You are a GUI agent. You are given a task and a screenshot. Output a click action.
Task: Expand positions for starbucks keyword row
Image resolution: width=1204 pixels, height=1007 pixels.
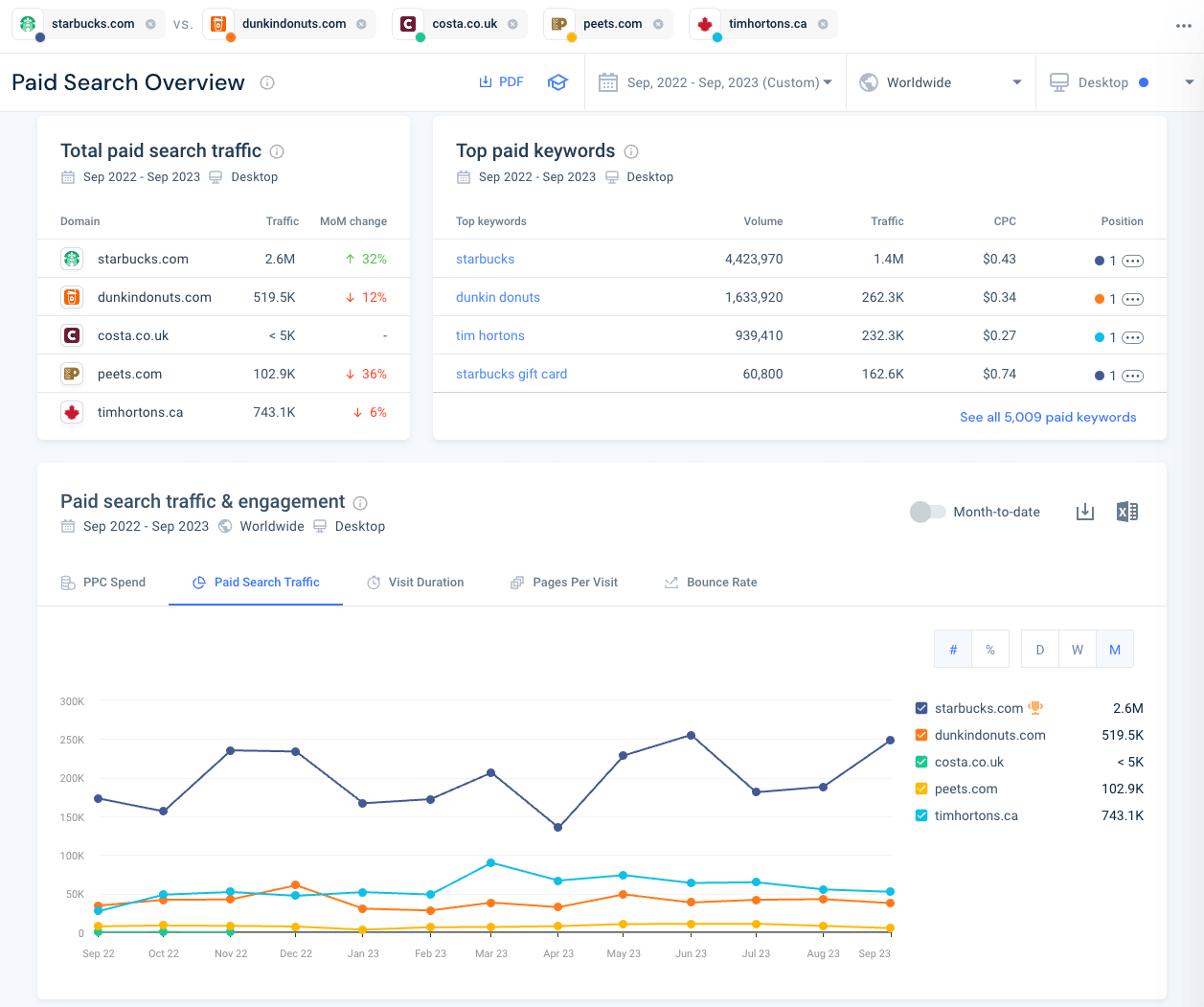pyautogui.click(x=1132, y=261)
